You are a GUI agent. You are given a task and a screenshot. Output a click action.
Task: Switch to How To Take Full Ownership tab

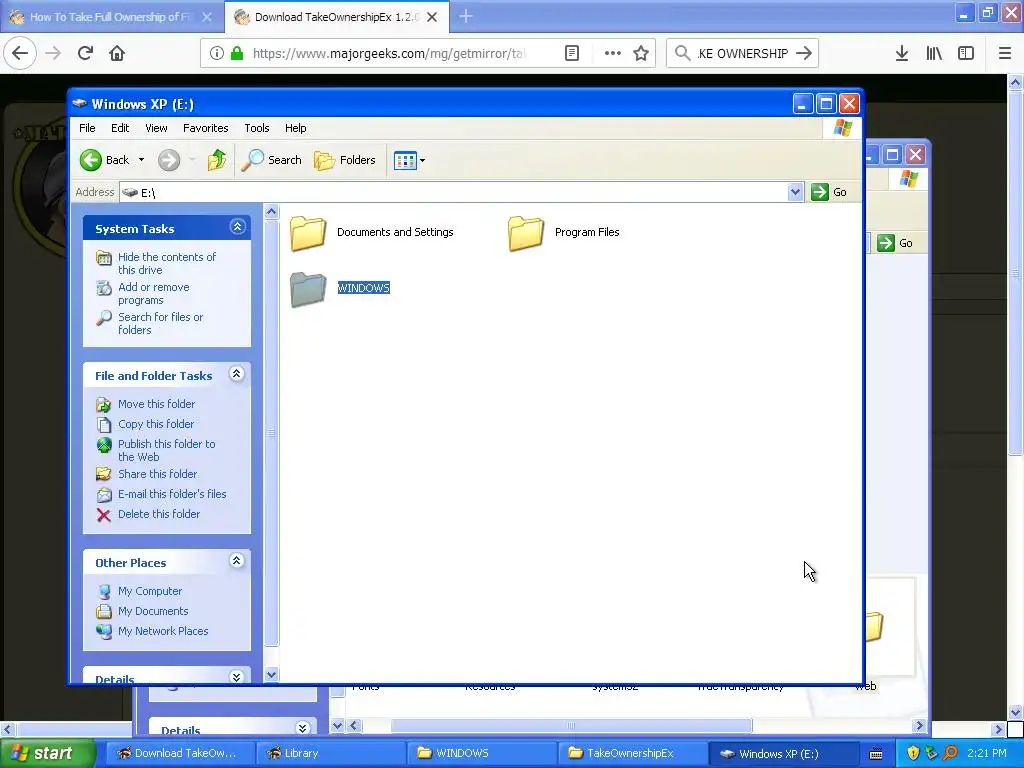112,17
